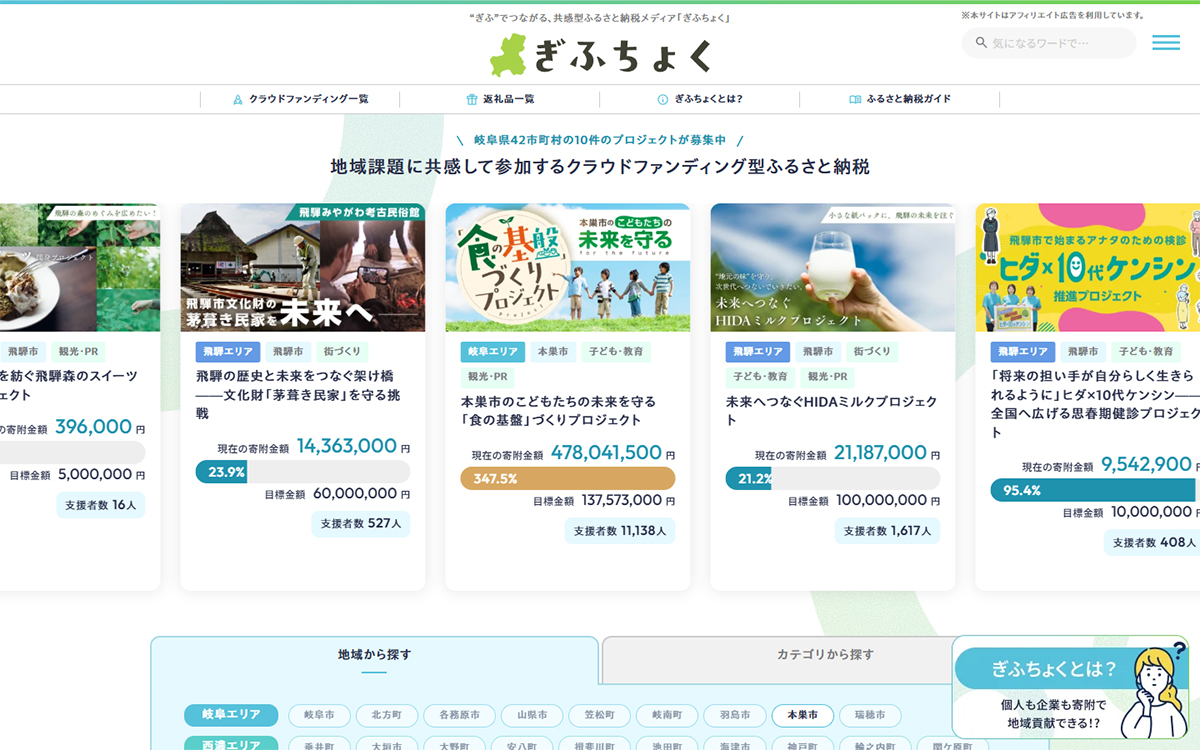Switch to the 地域から探す tab
This screenshot has height=750, width=1200.
click(x=374, y=655)
